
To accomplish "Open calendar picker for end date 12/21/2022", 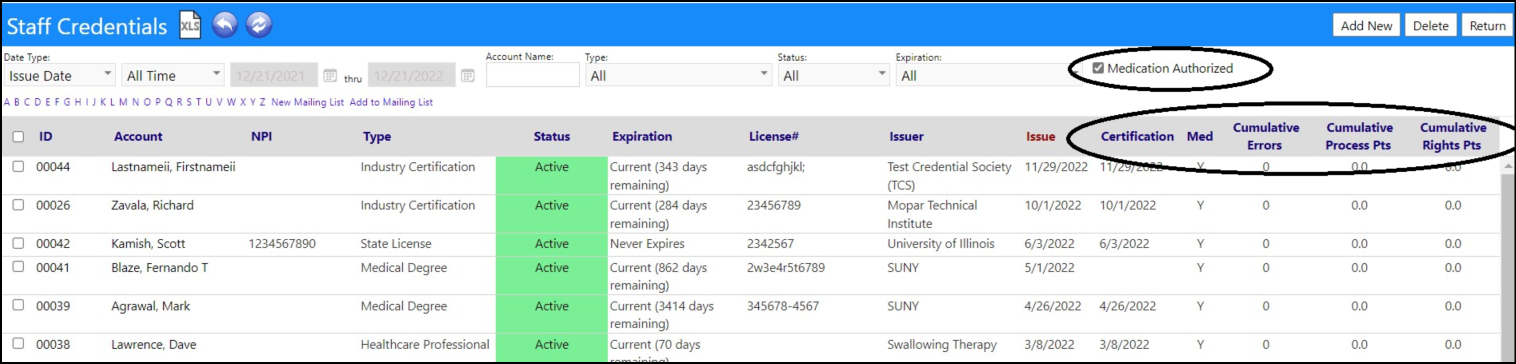I will [468, 75].
